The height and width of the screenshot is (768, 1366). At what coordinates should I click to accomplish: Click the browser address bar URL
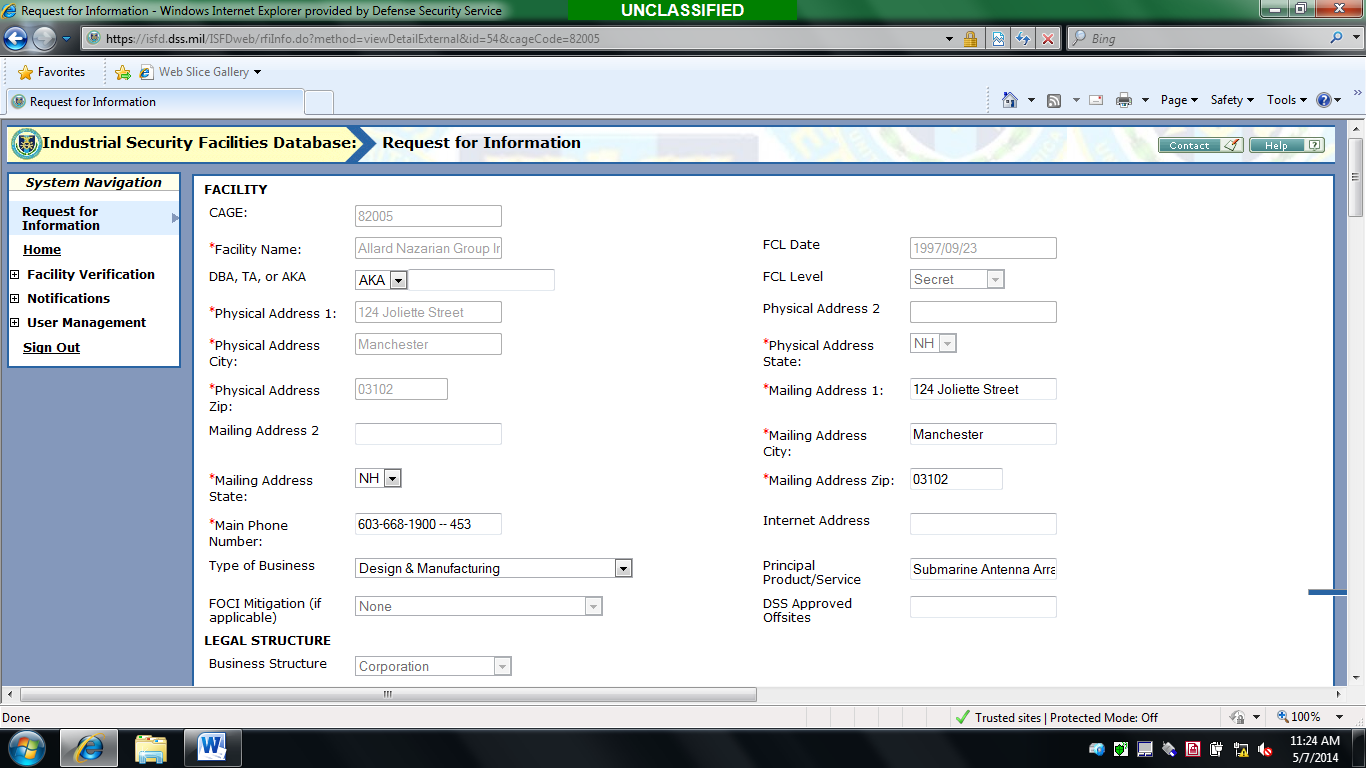pyautogui.click(x=352, y=39)
